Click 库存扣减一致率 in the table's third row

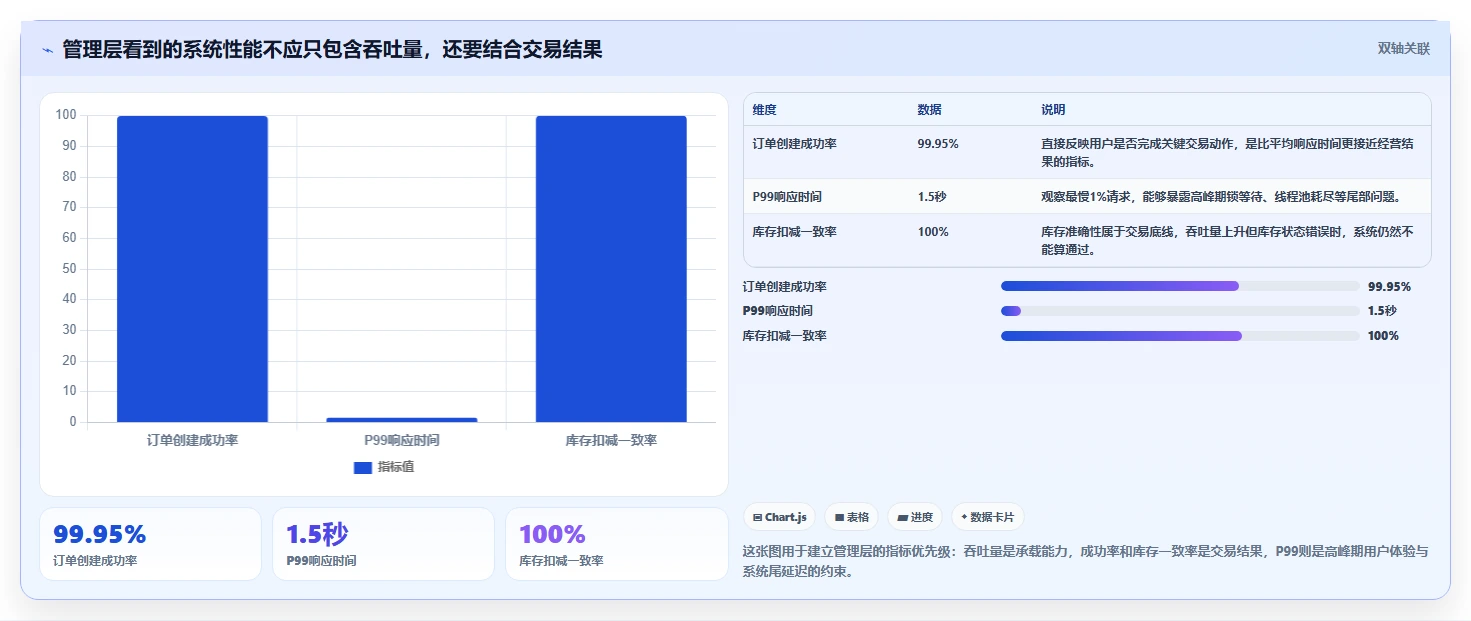click(x=795, y=232)
